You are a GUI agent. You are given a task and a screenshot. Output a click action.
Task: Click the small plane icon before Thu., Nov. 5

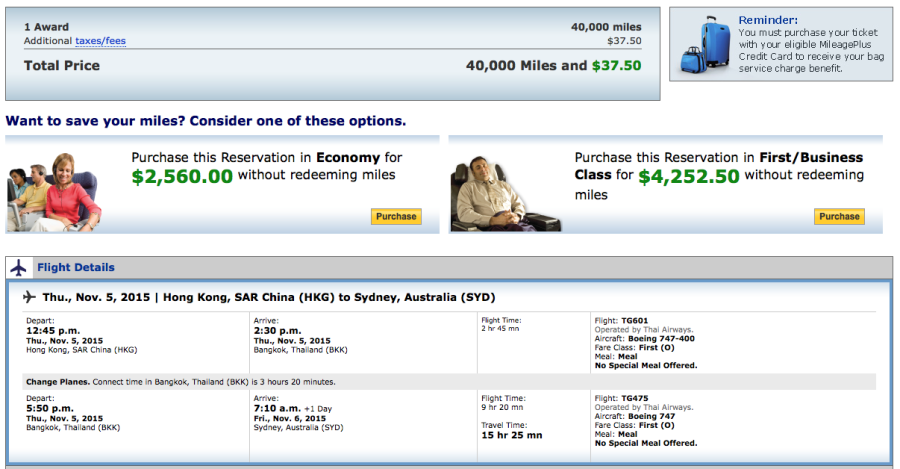(x=29, y=297)
